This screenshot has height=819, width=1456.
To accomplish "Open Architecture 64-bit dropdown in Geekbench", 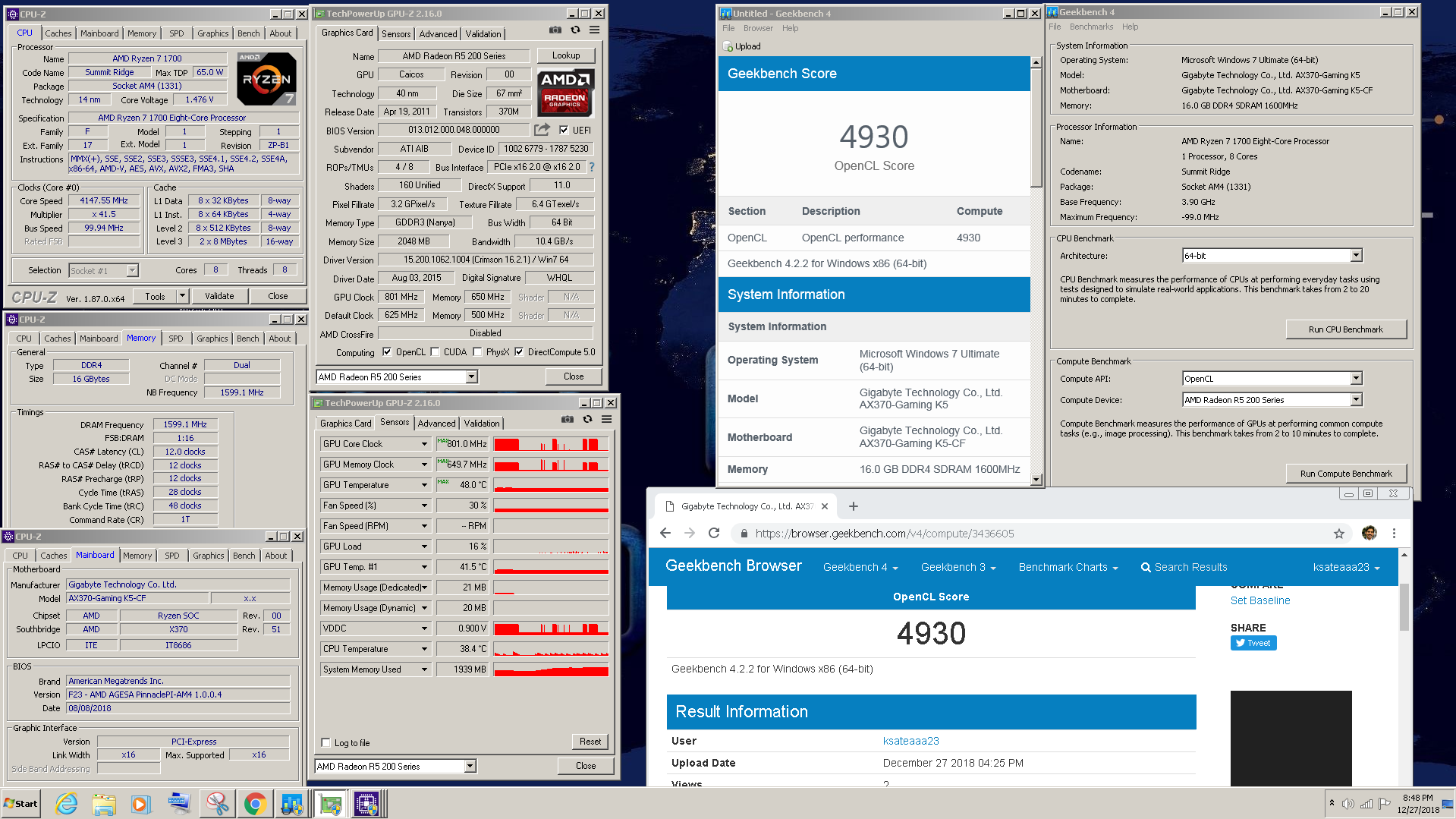I will pos(1357,256).
